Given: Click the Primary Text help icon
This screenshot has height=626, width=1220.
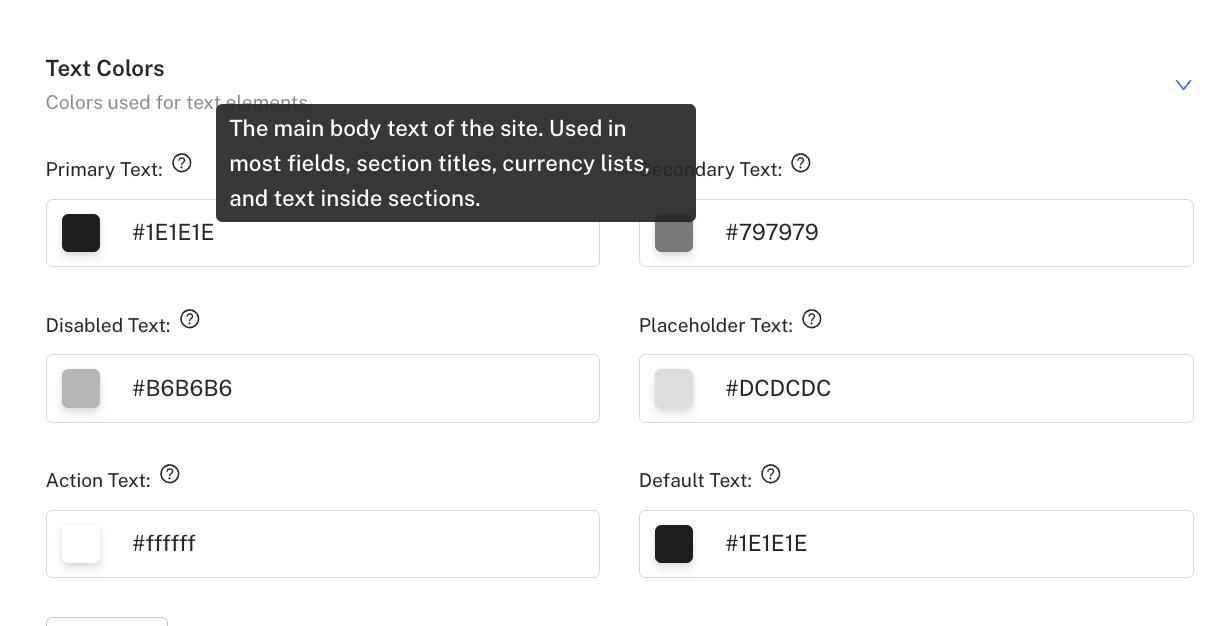Looking at the screenshot, I should 181,163.
